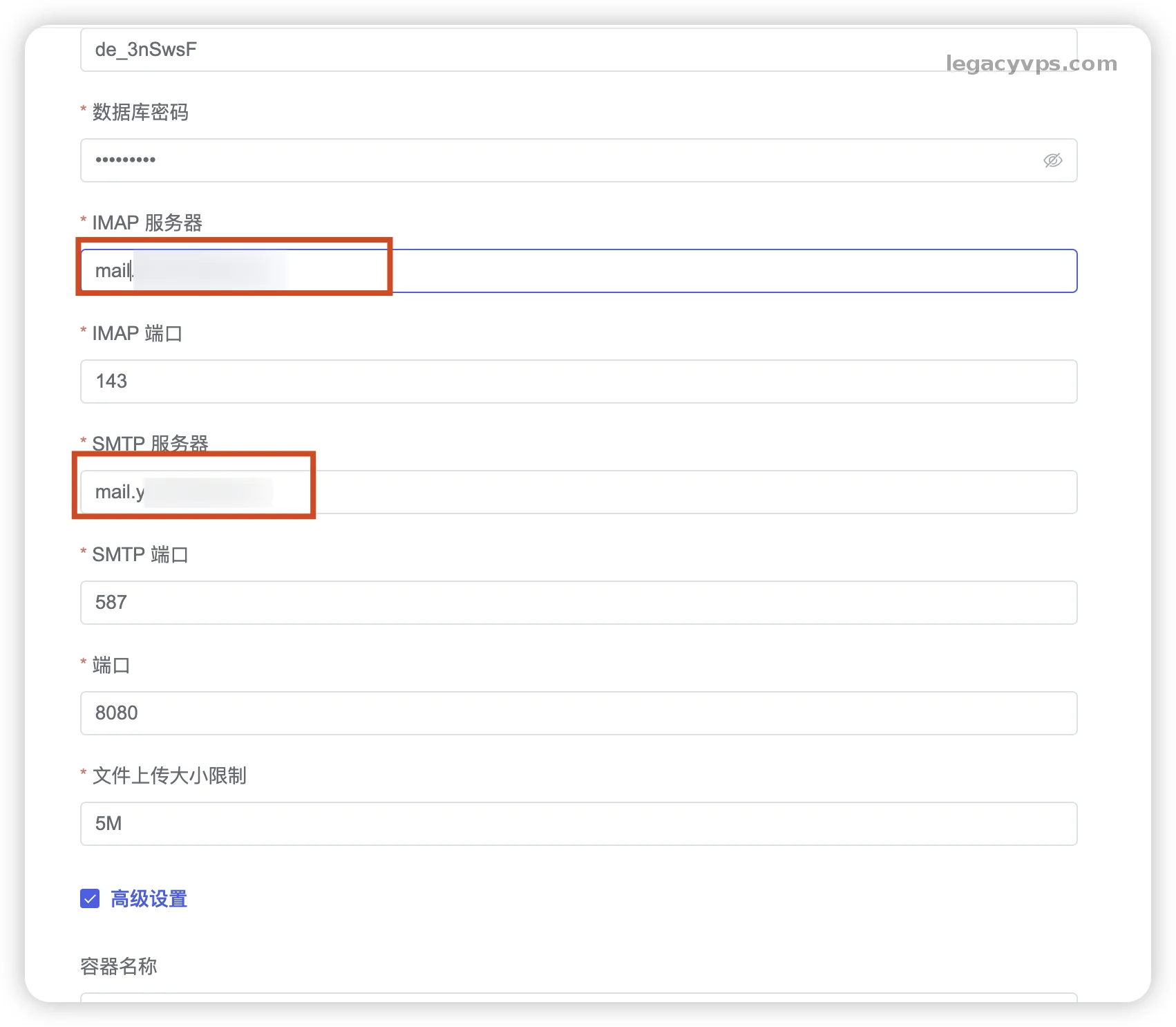Click the 端口 field showing 8080
Image resolution: width=1176 pixels, height=1027 pixels.
tap(578, 713)
